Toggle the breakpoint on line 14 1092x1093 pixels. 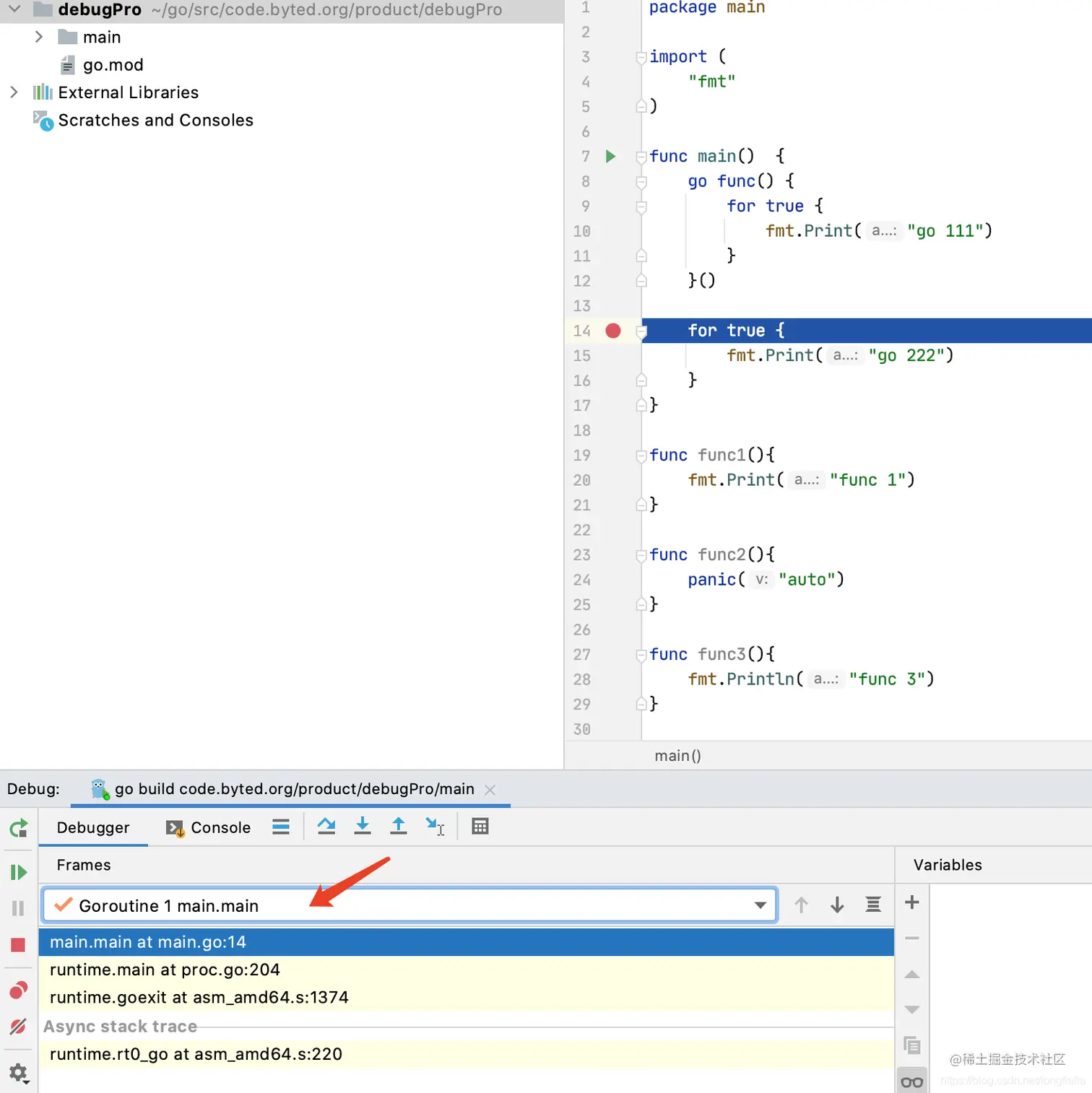pos(613,331)
